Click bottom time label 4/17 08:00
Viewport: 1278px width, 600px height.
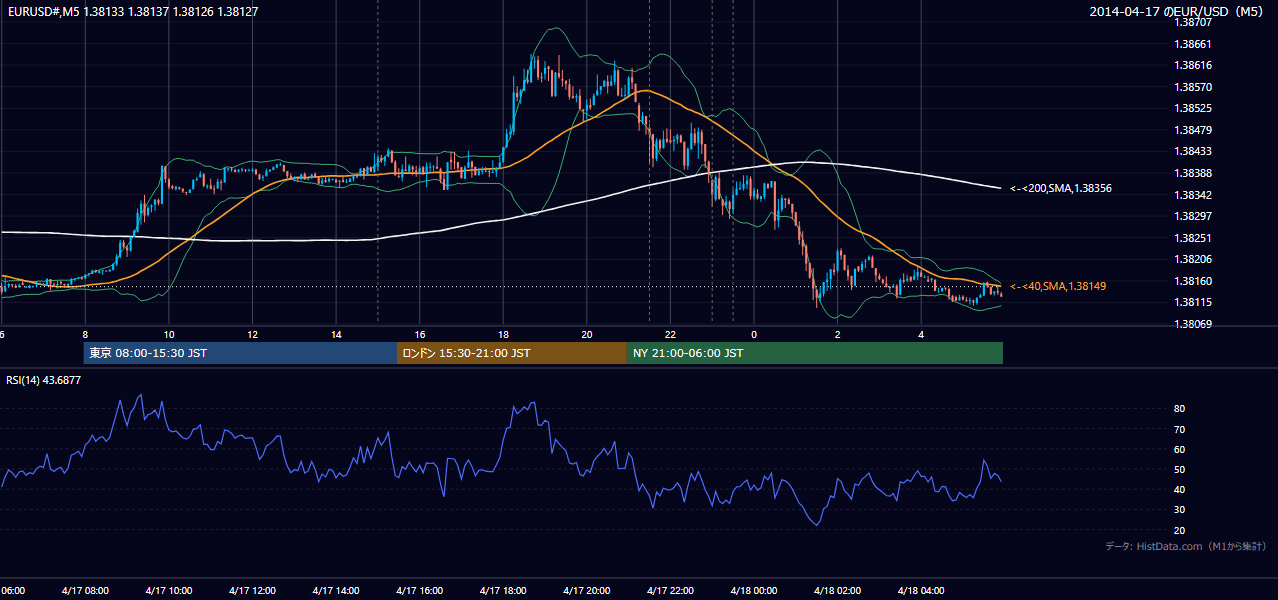[x=85, y=590]
